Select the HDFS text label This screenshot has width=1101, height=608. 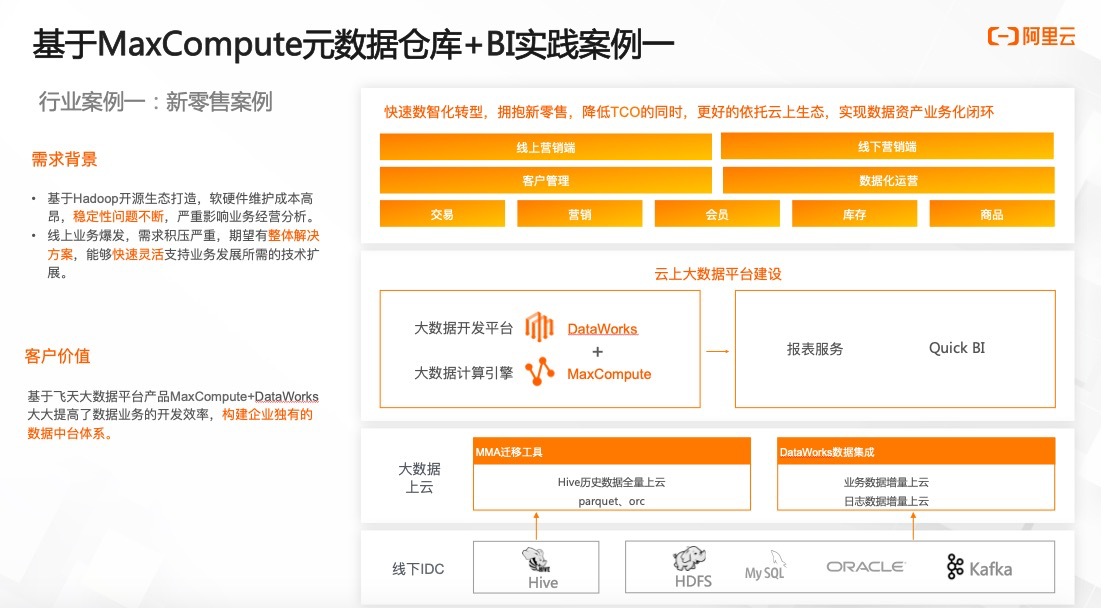tap(693, 581)
